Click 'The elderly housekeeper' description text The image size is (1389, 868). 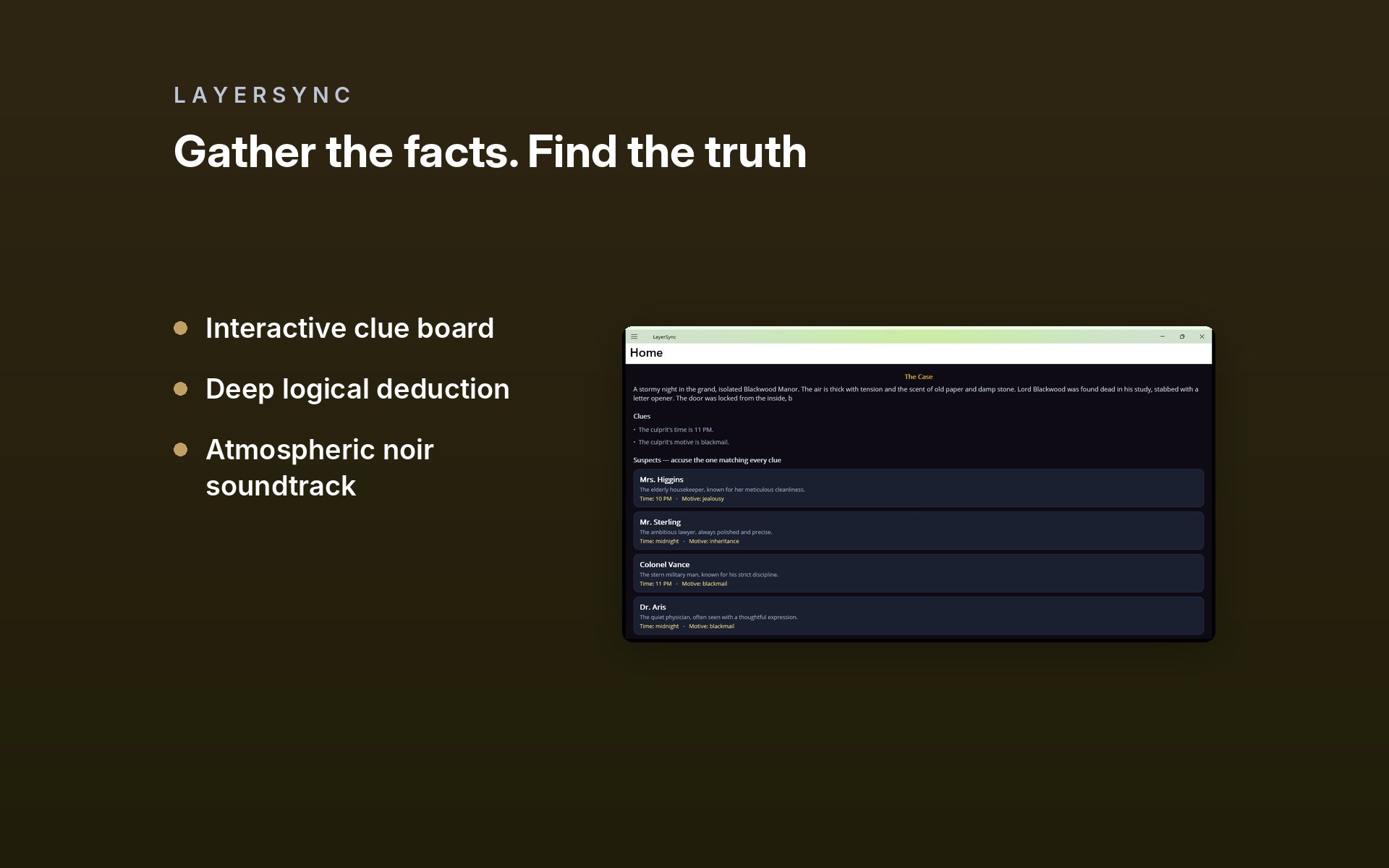coord(722,490)
